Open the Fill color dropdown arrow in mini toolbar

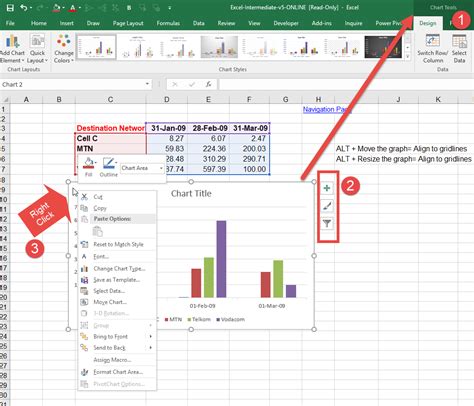pos(96,162)
